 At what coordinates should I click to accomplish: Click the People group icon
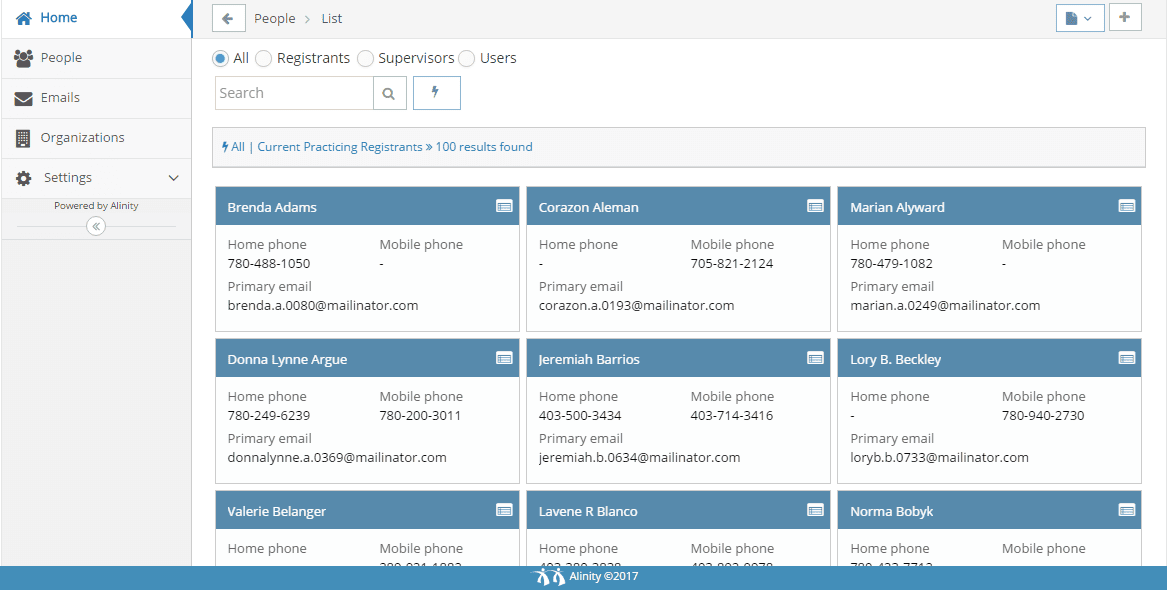pos(23,58)
